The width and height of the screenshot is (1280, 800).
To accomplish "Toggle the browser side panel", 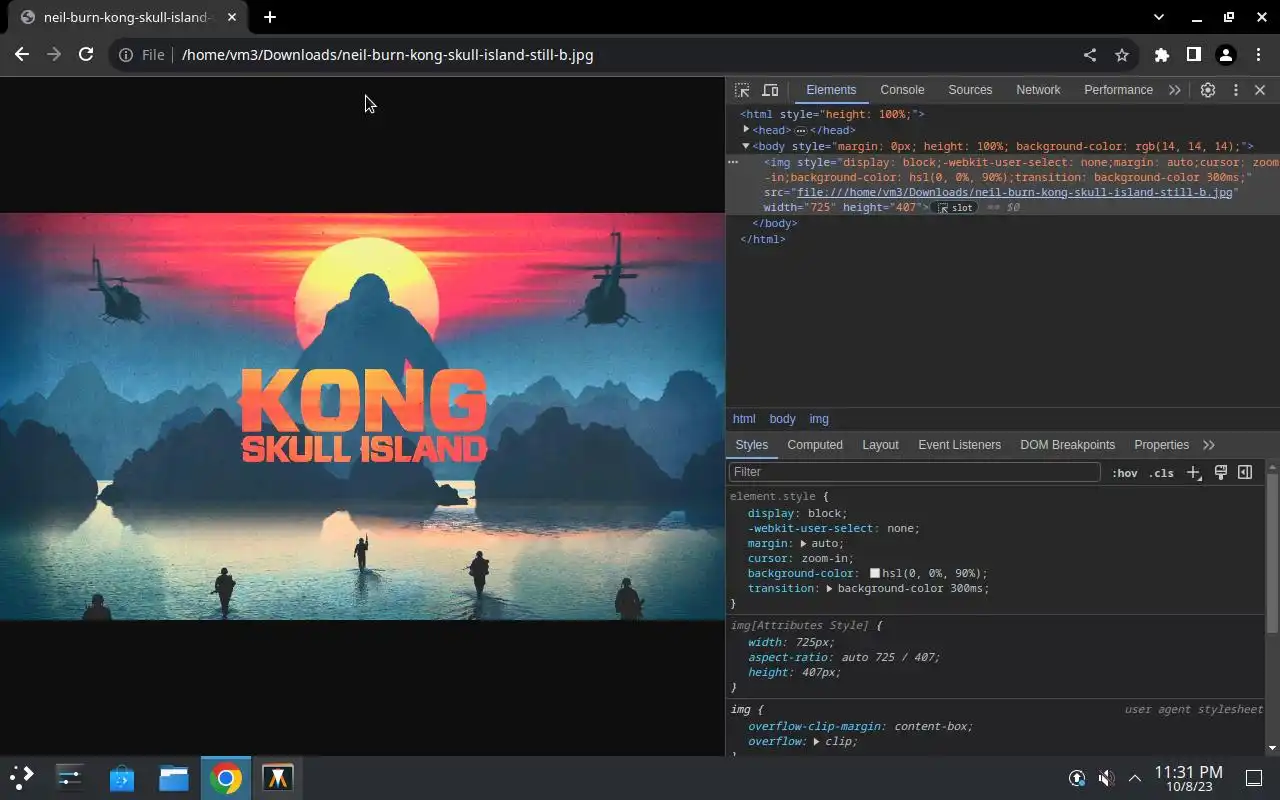I will (x=1193, y=55).
